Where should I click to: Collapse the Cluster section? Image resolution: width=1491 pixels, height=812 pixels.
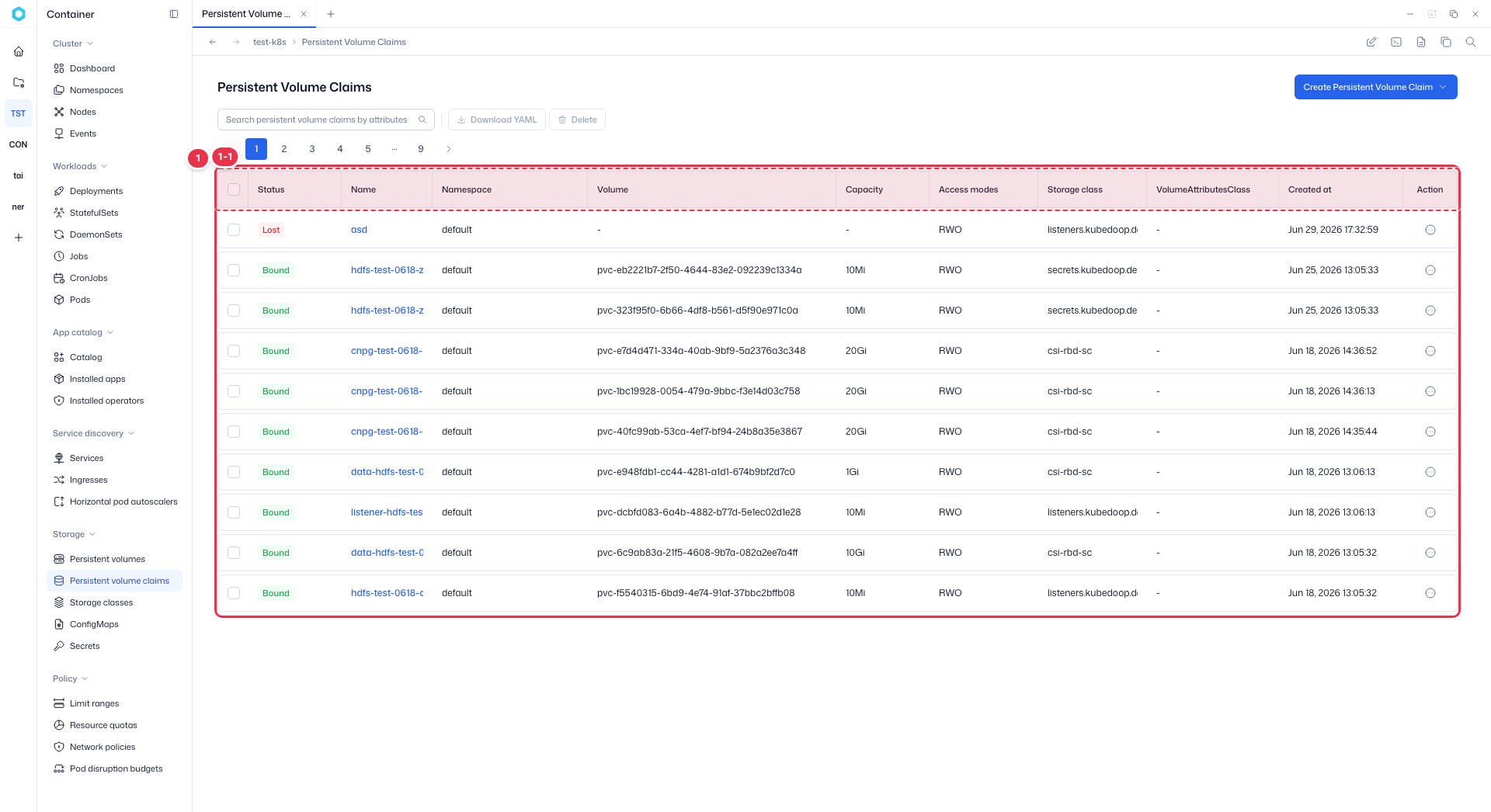point(73,43)
